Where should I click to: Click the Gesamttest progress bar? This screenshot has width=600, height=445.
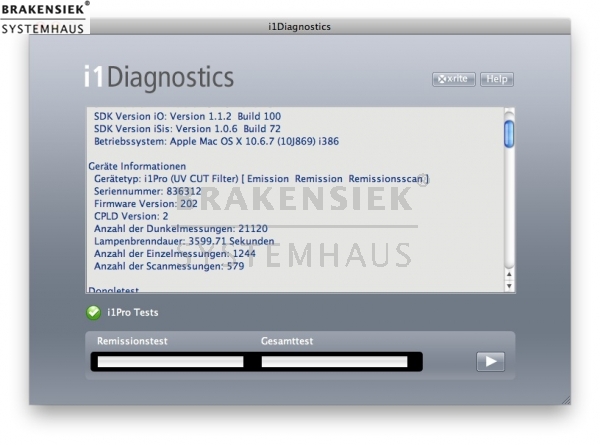coord(334,362)
